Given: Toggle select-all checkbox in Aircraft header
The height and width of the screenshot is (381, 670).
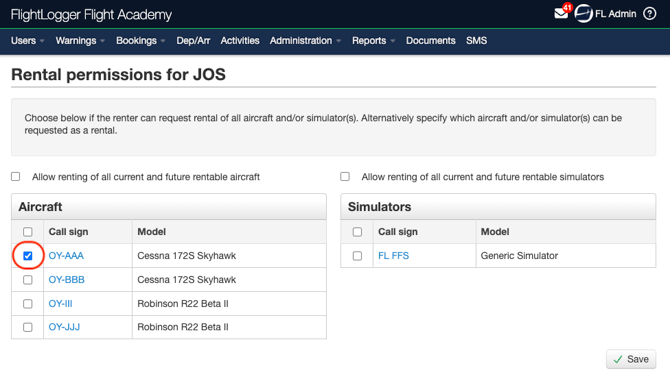Looking at the screenshot, I should tap(28, 232).
